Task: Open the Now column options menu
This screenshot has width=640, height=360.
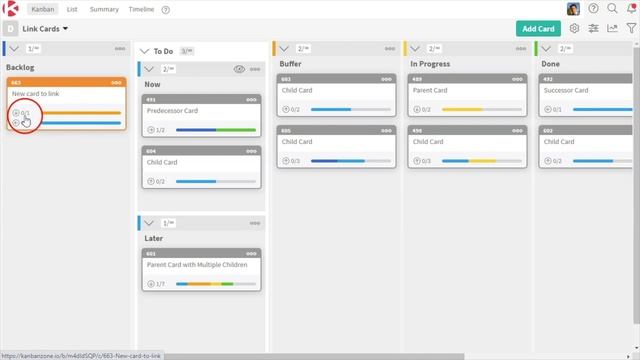Action: click(x=255, y=69)
